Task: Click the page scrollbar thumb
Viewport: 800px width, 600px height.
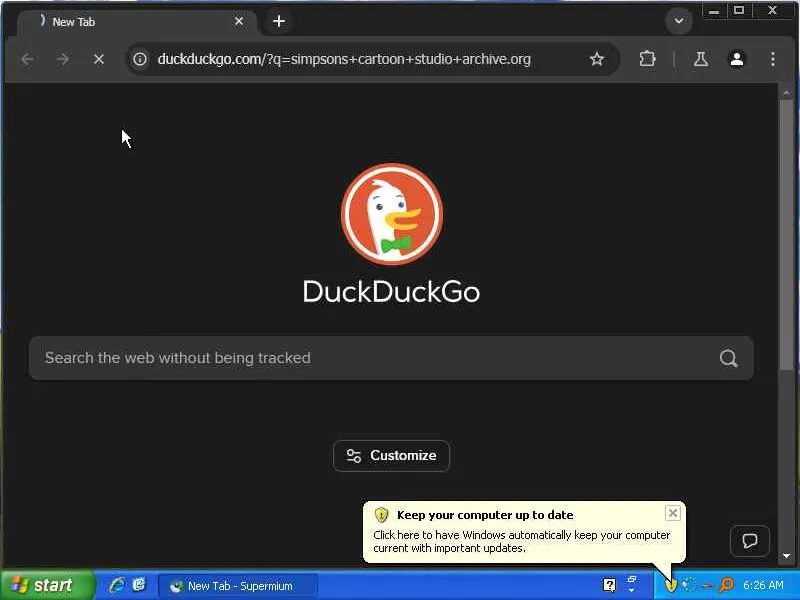Action: [786, 234]
